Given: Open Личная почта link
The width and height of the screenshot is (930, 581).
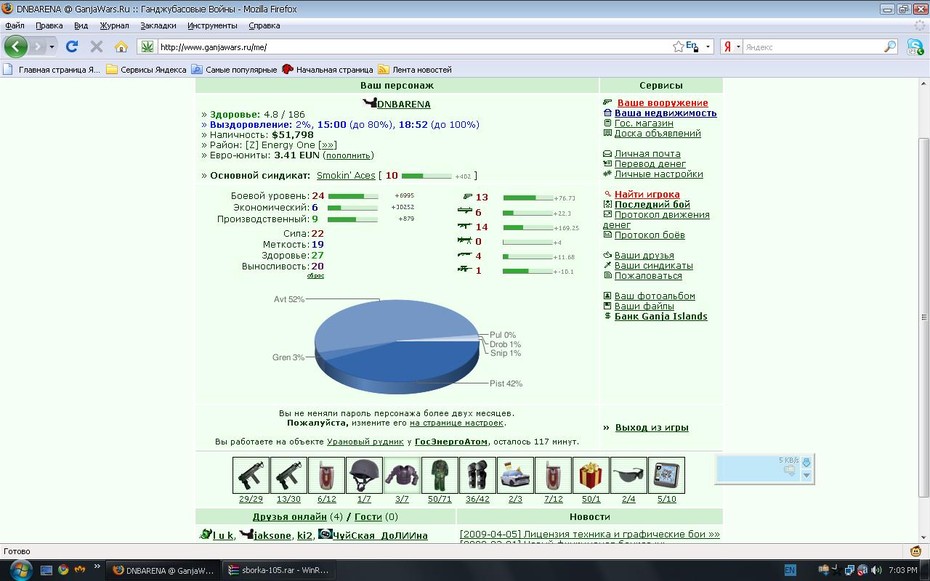Looking at the screenshot, I should [647, 154].
